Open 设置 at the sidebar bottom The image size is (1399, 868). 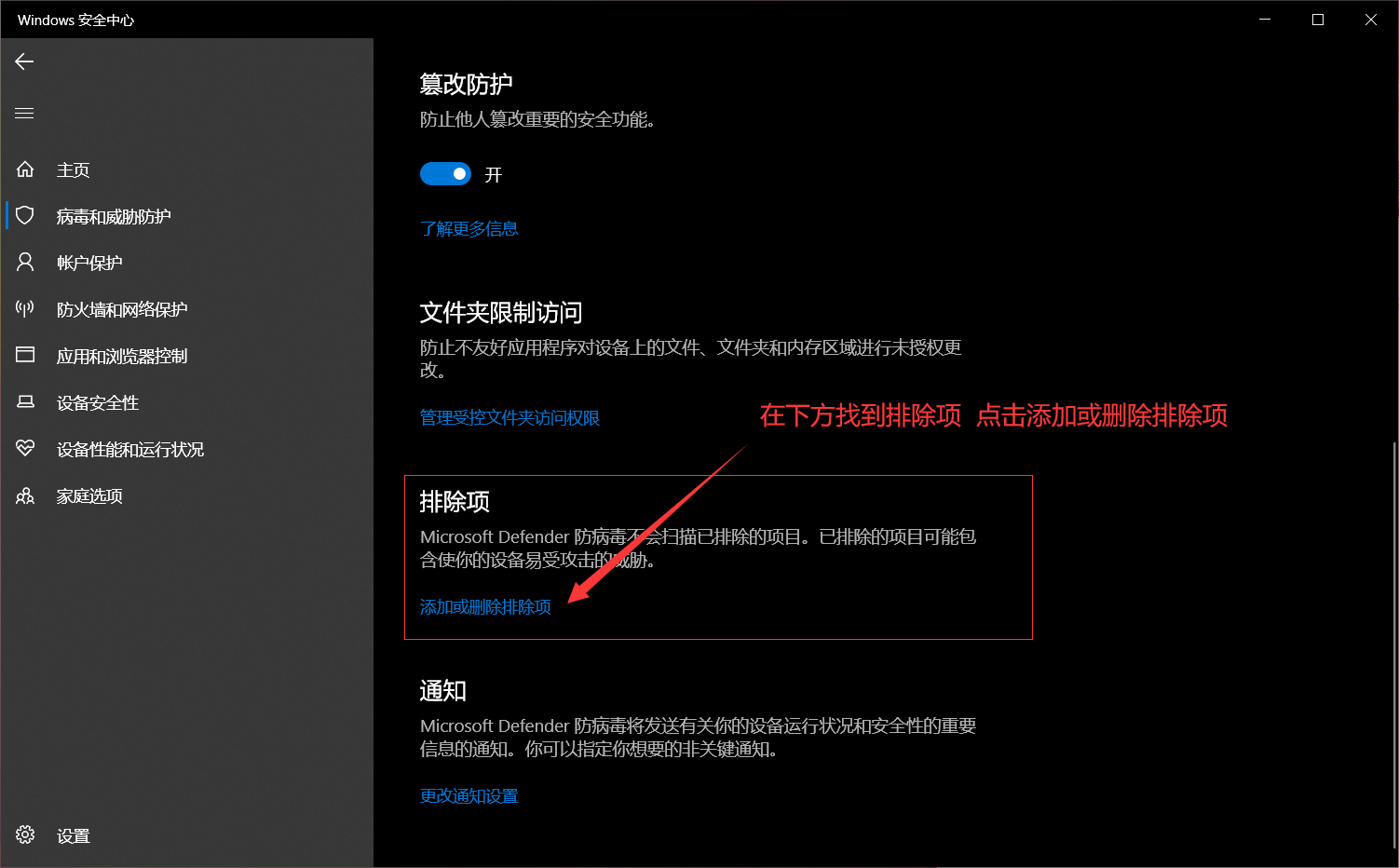pyautogui.click(x=73, y=835)
